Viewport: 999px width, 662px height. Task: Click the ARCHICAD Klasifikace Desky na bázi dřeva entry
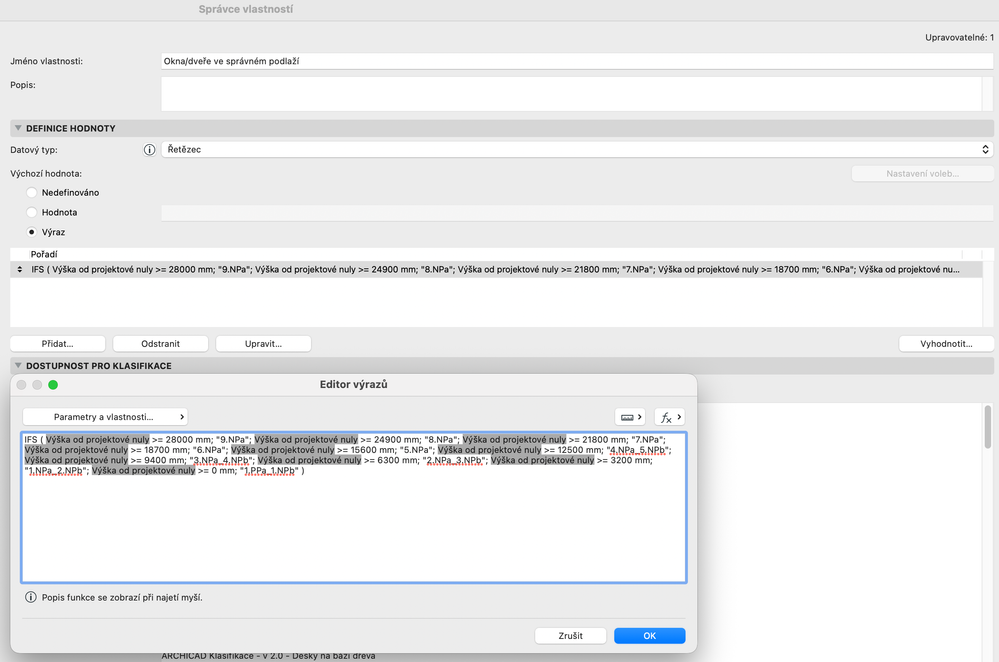(268, 656)
